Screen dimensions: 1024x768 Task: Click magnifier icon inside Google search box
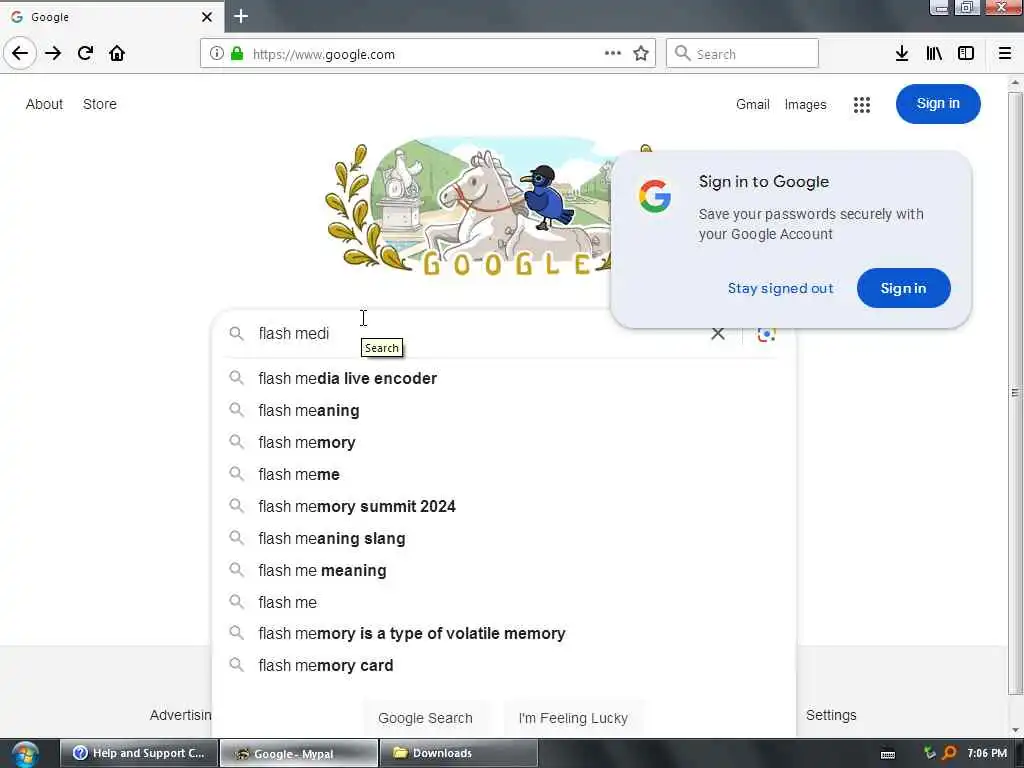(x=236, y=334)
